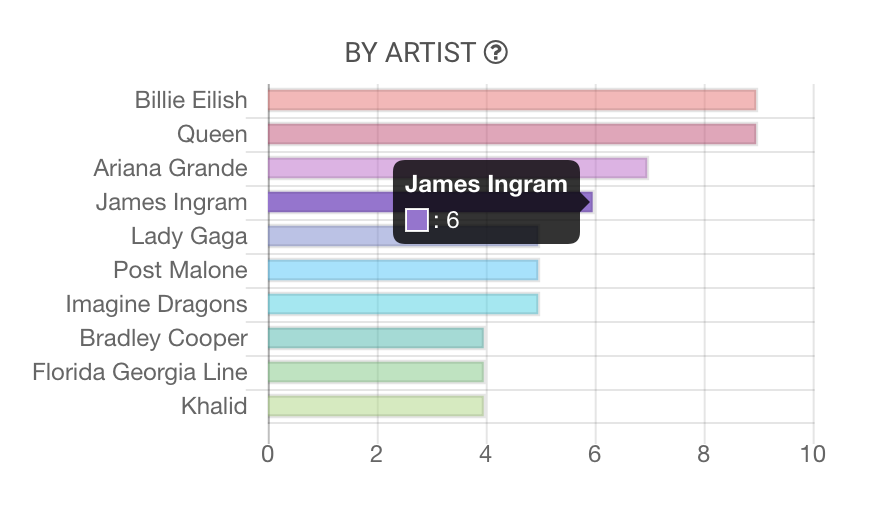The image size is (876, 514).
Task: Click the Queen bar
Action: [512, 134]
